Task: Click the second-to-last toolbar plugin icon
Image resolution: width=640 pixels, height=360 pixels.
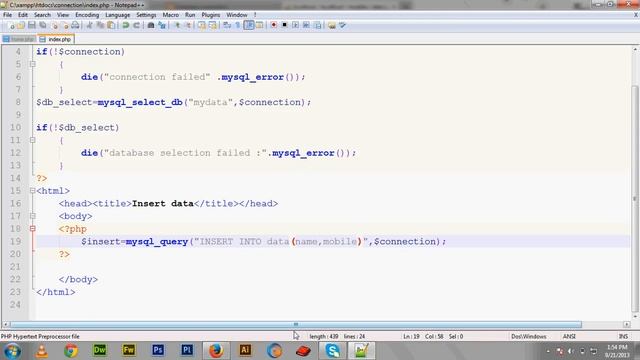Action: coord(332,25)
